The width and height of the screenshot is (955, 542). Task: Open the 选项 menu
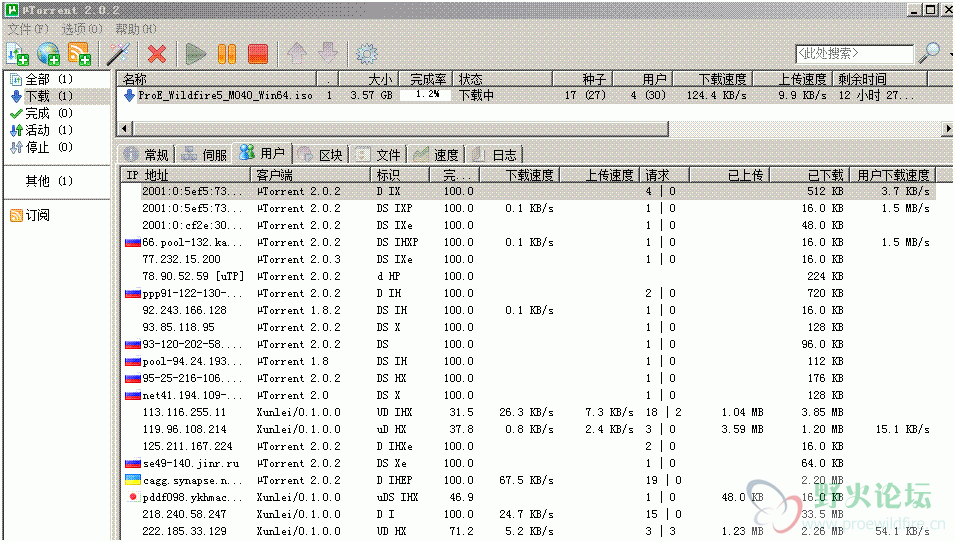82,29
